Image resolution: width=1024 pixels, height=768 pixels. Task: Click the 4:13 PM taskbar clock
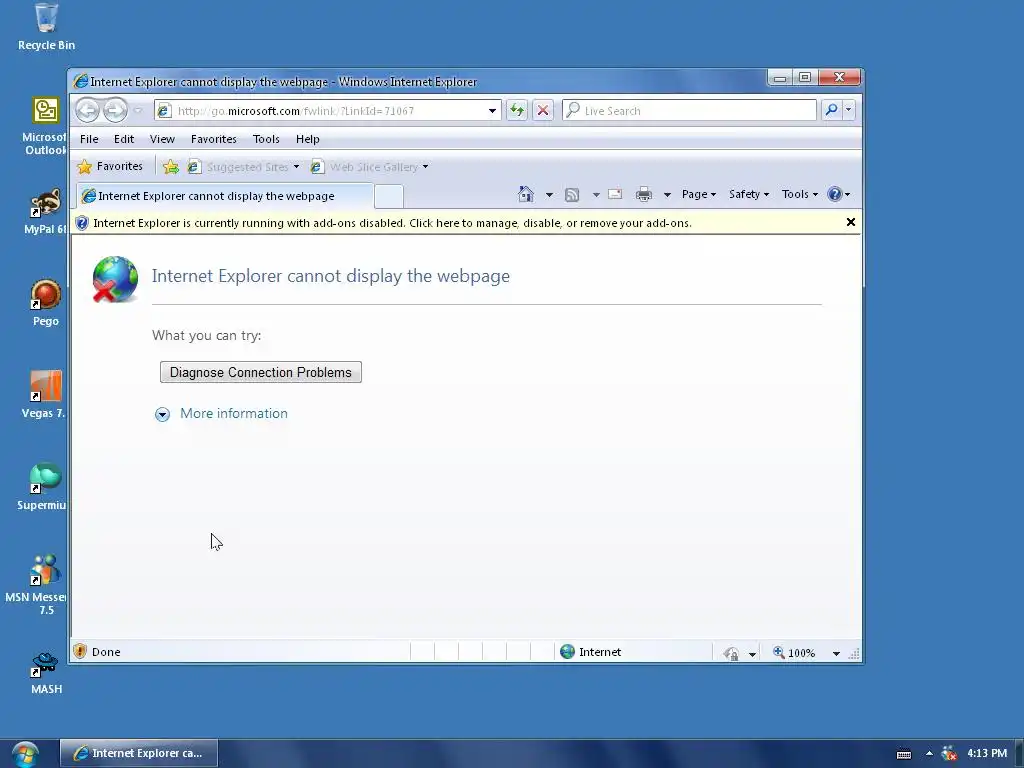point(987,753)
